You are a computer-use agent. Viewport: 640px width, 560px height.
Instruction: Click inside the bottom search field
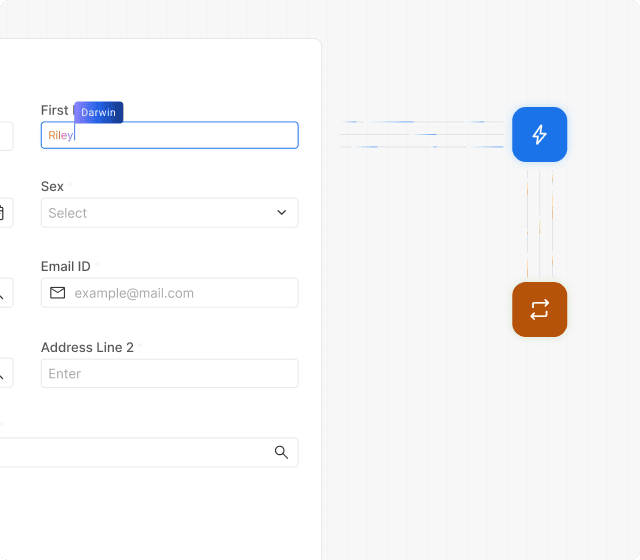[x=130, y=452]
